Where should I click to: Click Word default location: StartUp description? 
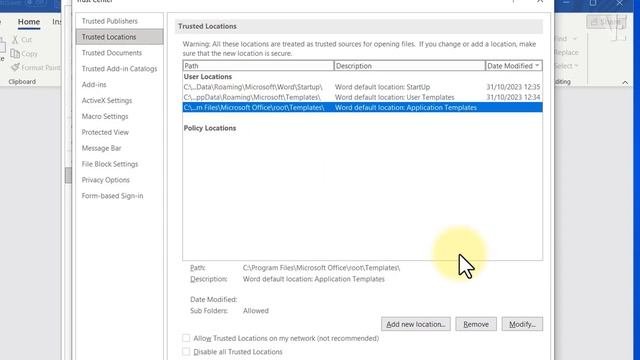tap(382, 87)
